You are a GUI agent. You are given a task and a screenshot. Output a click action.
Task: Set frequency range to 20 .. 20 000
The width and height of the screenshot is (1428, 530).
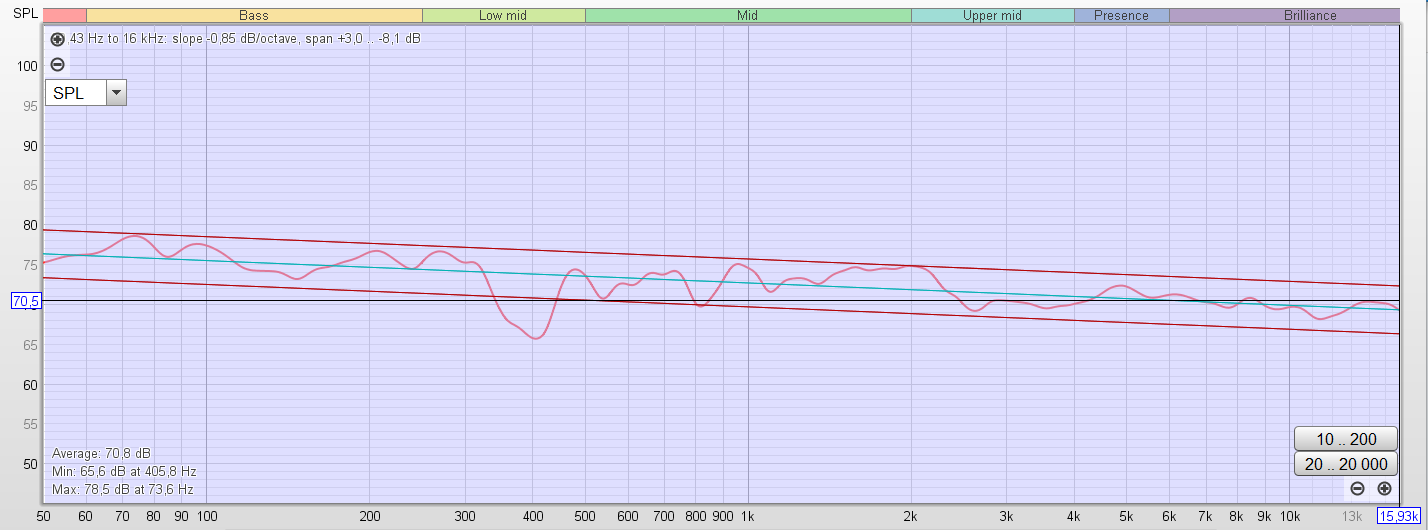(x=1346, y=464)
